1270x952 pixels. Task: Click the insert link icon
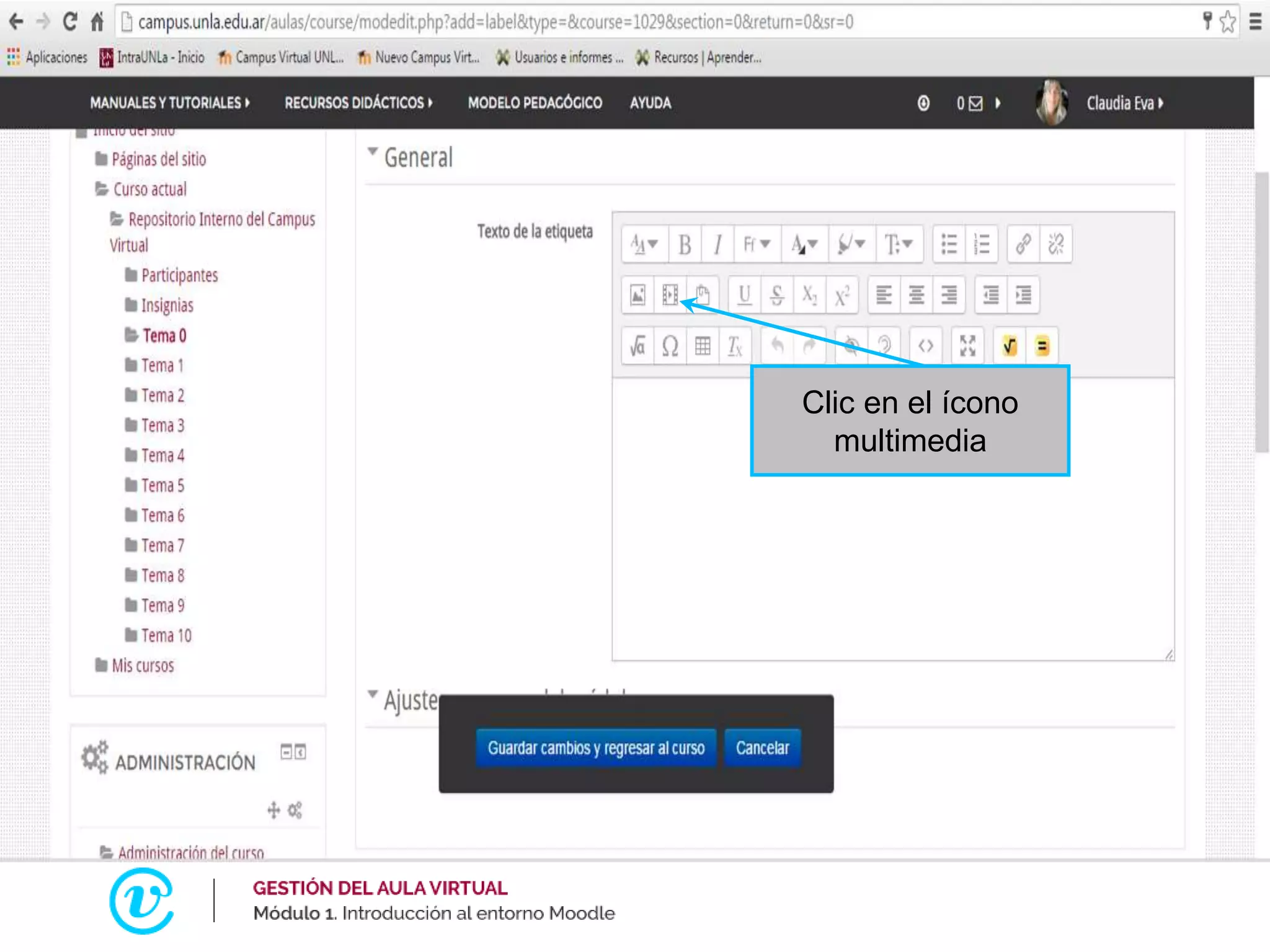1023,244
